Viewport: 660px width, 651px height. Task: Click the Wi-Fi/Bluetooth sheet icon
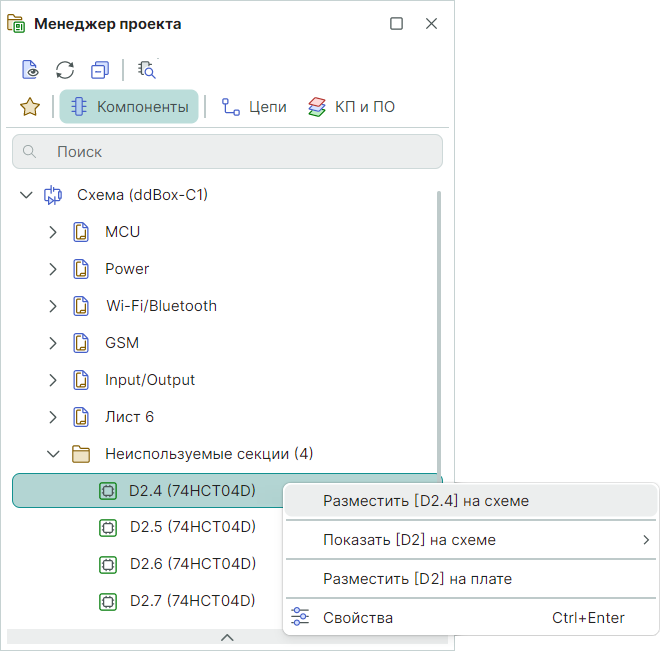[x=82, y=306]
